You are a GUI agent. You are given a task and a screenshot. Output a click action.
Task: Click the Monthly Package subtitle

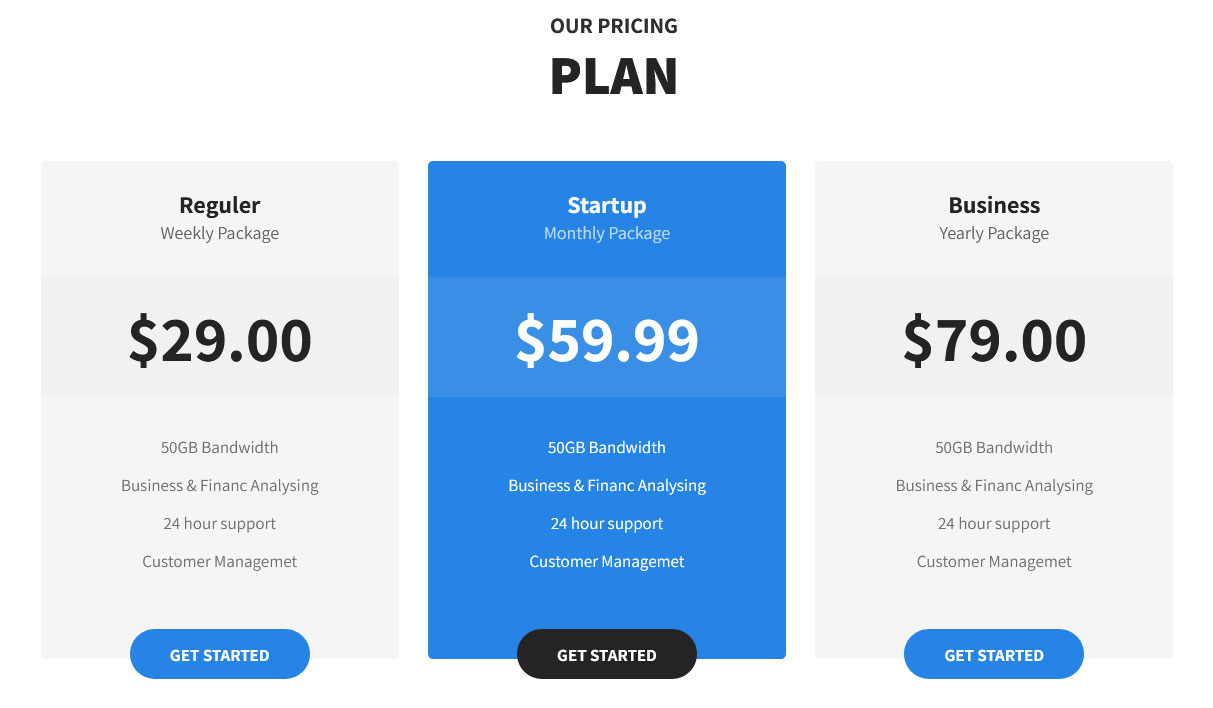point(607,233)
